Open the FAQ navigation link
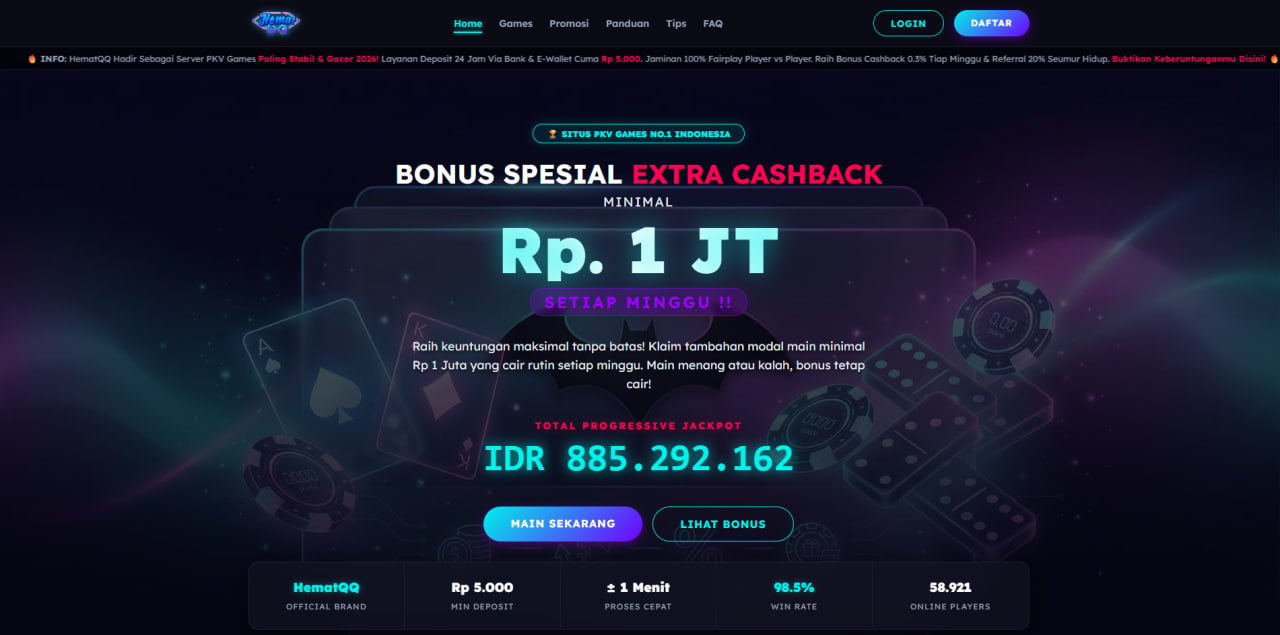The height and width of the screenshot is (635, 1280). pyautogui.click(x=713, y=23)
